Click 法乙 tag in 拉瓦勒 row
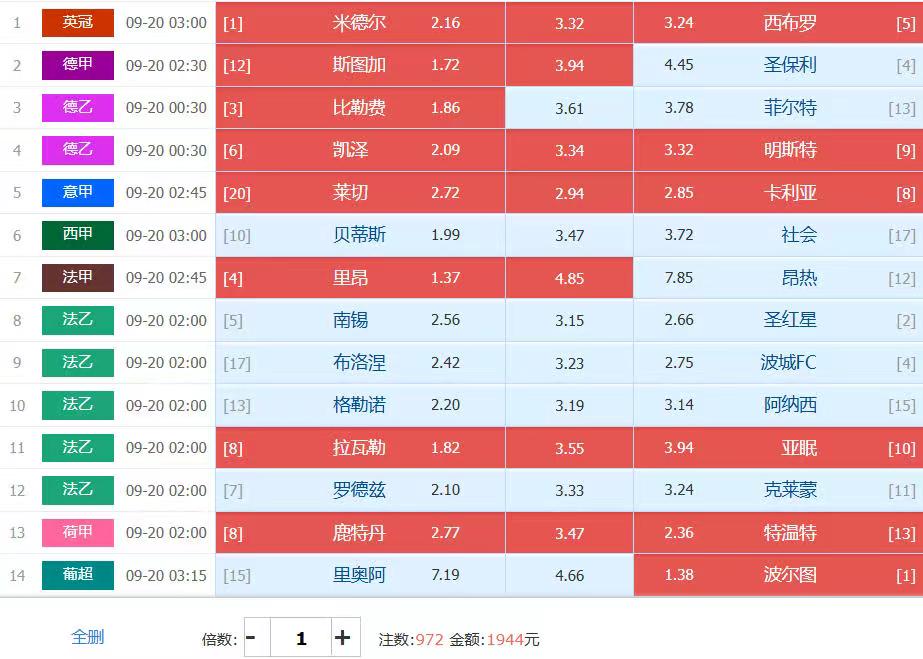 pos(78,448)
